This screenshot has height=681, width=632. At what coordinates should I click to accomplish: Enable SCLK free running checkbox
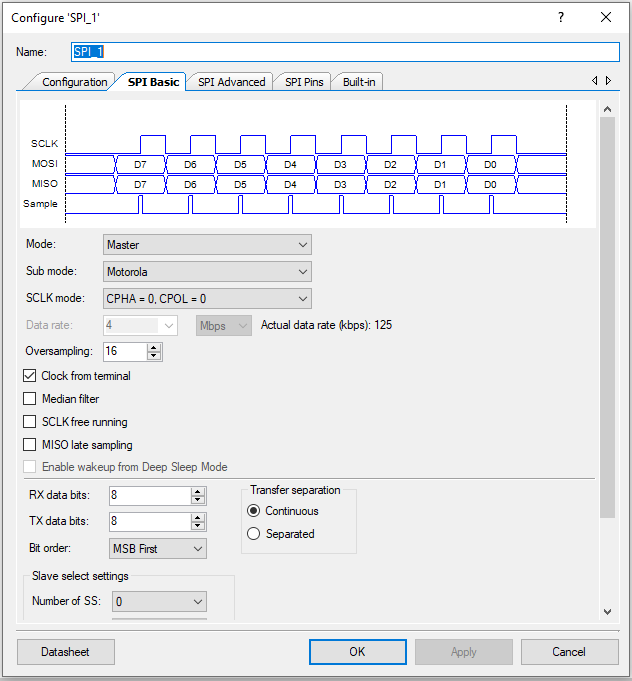click(x=30, y=422)
